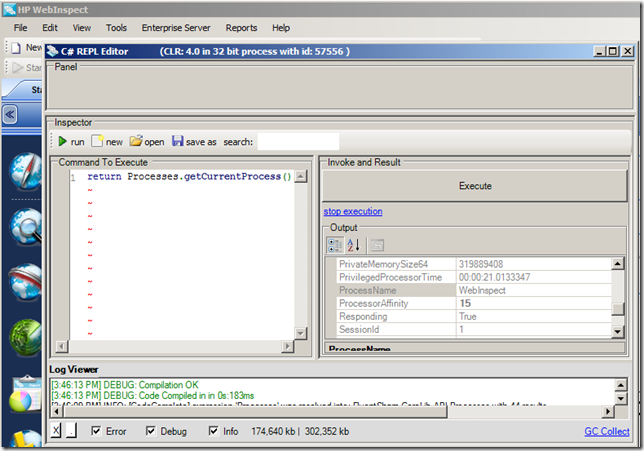Collapse sidebar with double chevron button
The height and width of the screenshot is (451, 644).
pyautogui.click(x=10, y=114)
